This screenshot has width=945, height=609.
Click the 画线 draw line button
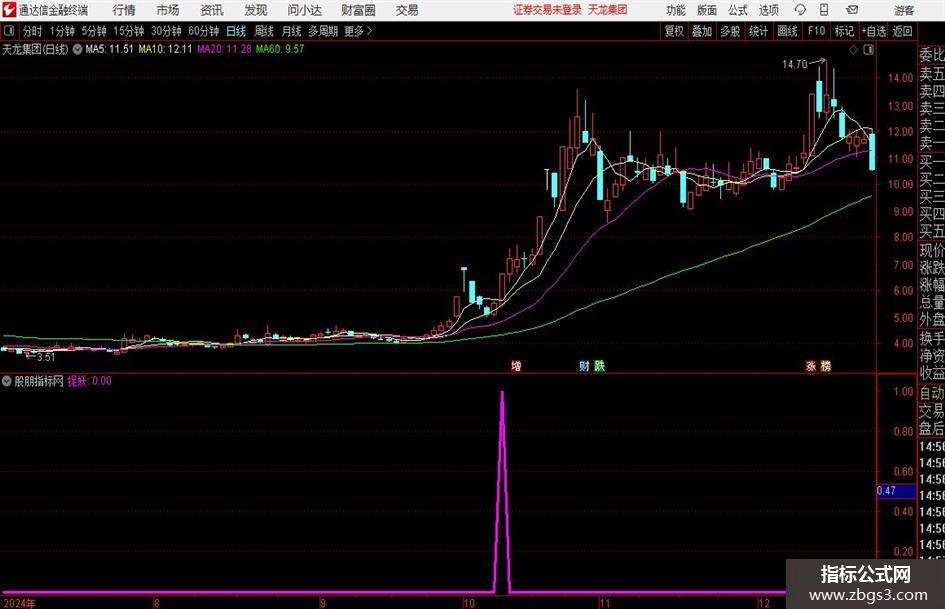787,31
